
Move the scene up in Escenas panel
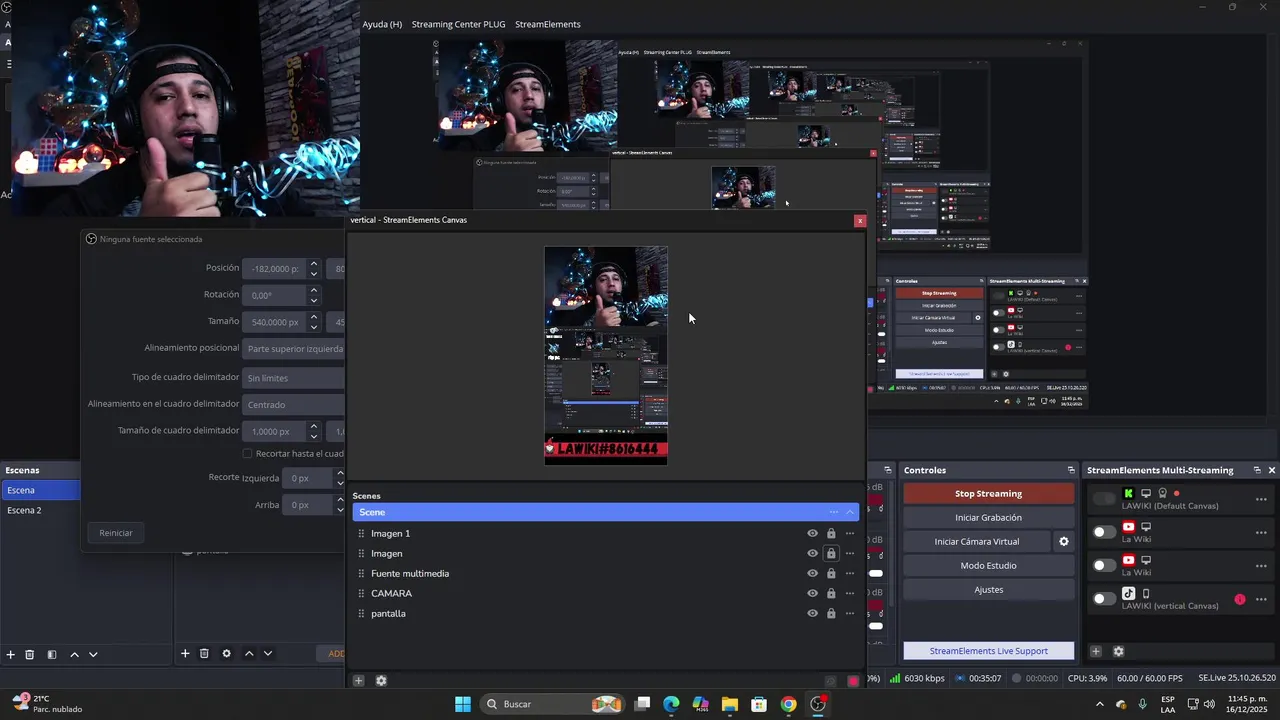tap(74, 654)
